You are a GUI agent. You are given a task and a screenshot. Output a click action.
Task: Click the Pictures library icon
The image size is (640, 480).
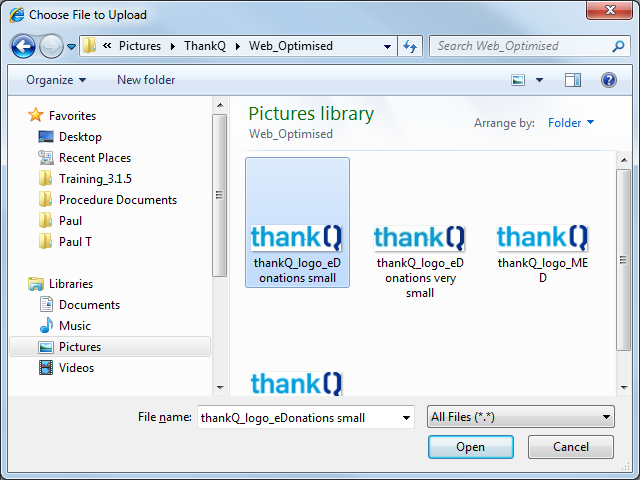46,347
